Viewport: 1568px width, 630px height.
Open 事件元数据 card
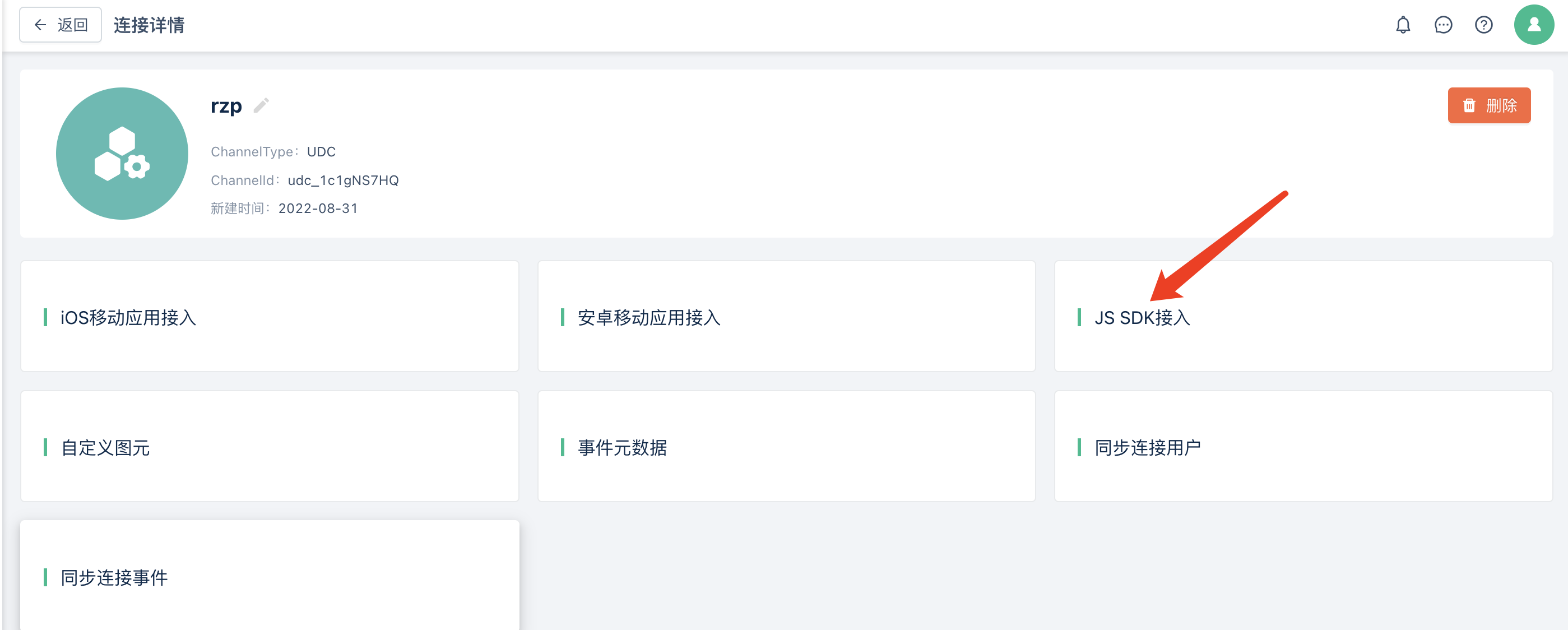[786, 446]
